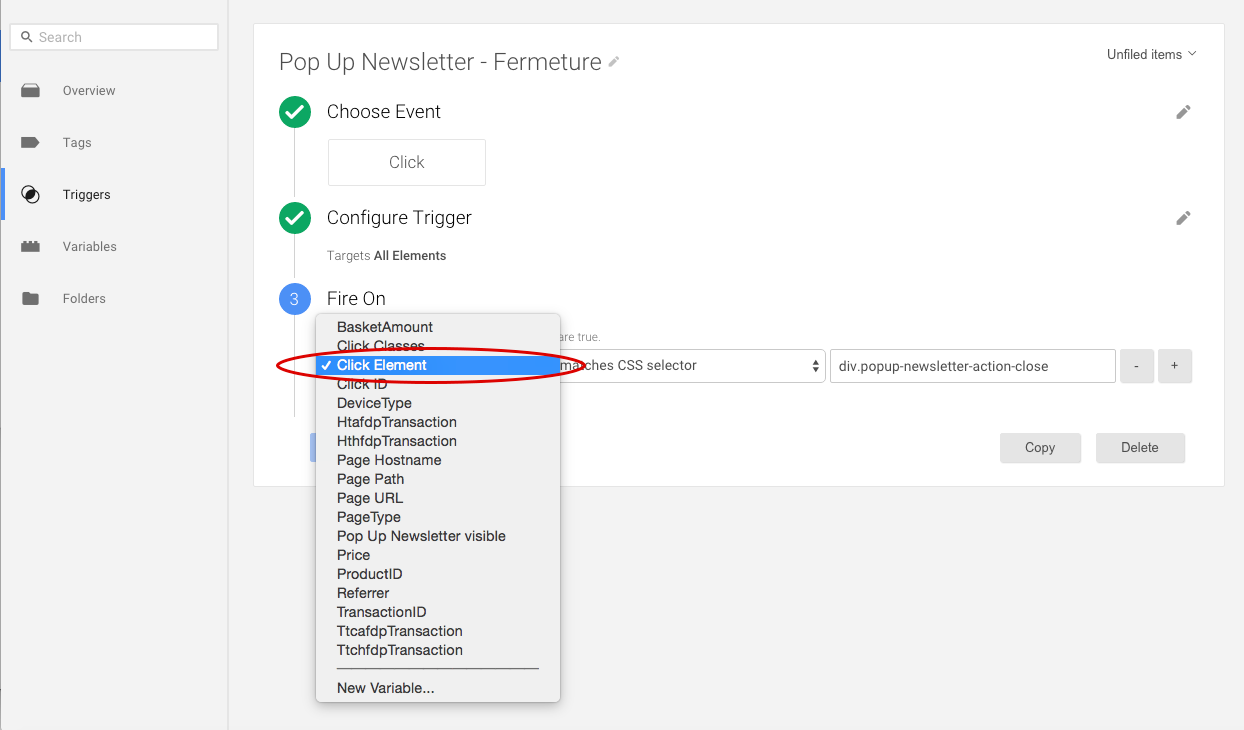Click green checkmark beside Configure Trigger

coord(295,218)
